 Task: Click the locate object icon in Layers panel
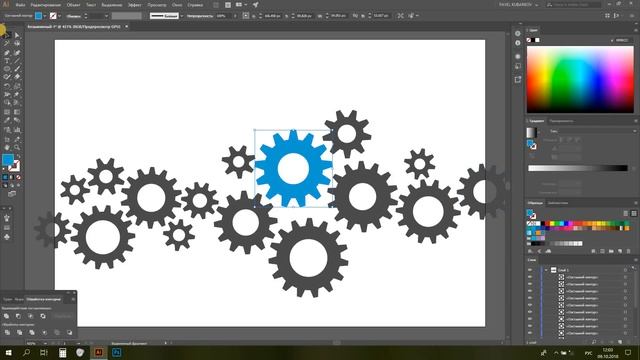coord(594,342)
